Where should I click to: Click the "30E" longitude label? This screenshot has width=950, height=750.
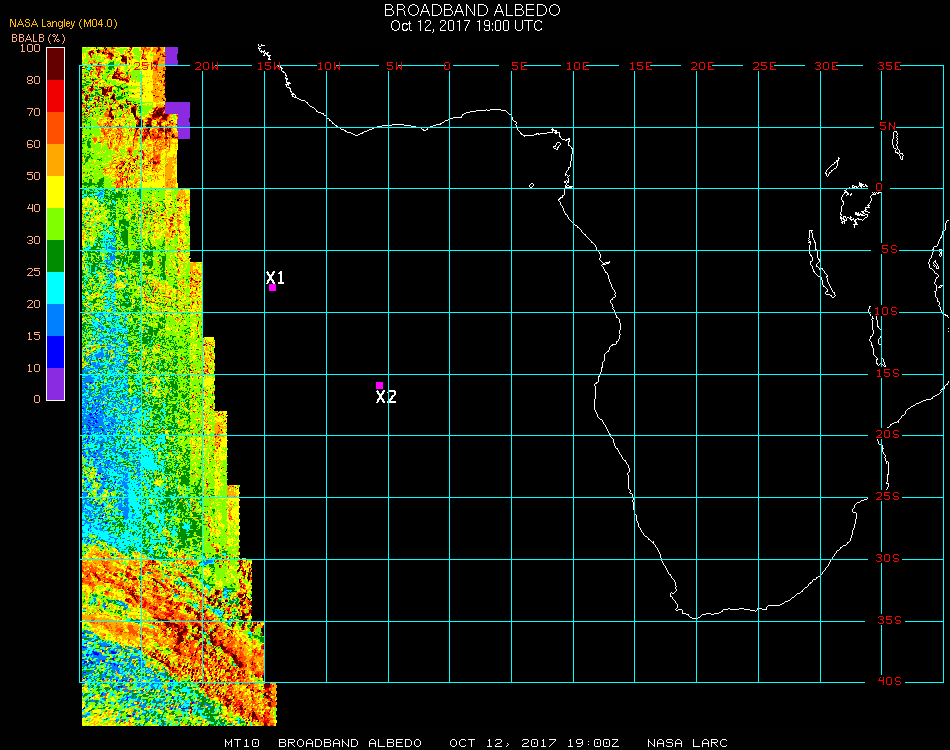[826, 66]
